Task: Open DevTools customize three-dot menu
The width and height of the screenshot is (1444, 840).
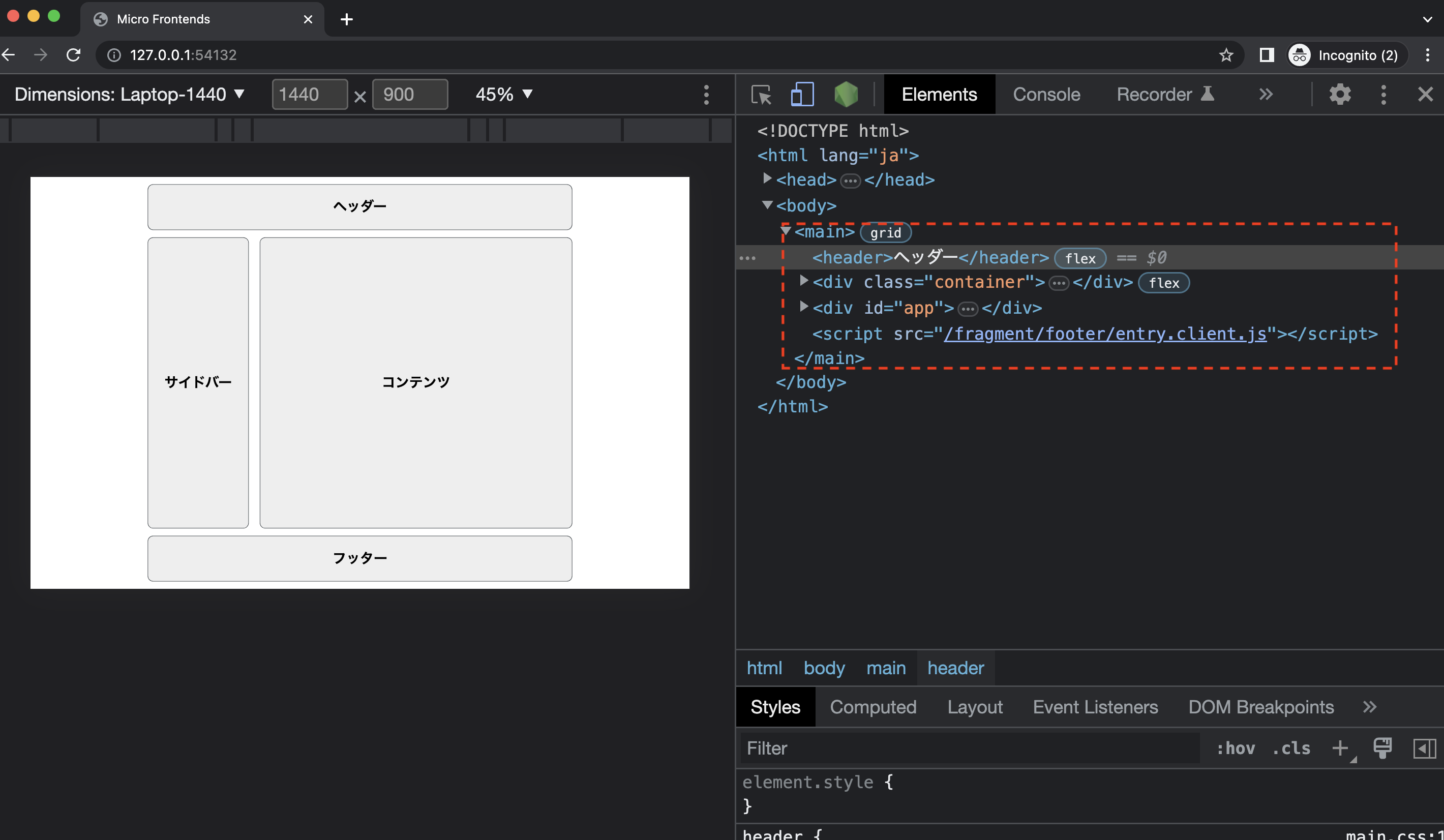Action: (x=1383, y=95)
